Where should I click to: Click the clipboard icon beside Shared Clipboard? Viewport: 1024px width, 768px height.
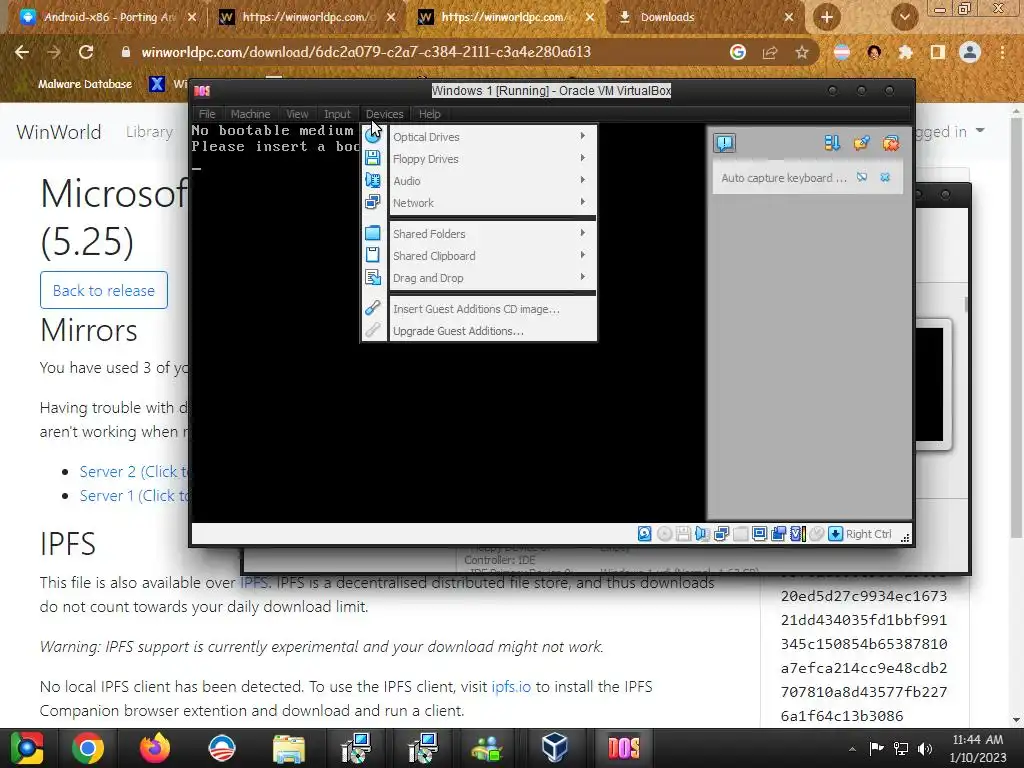373,255
